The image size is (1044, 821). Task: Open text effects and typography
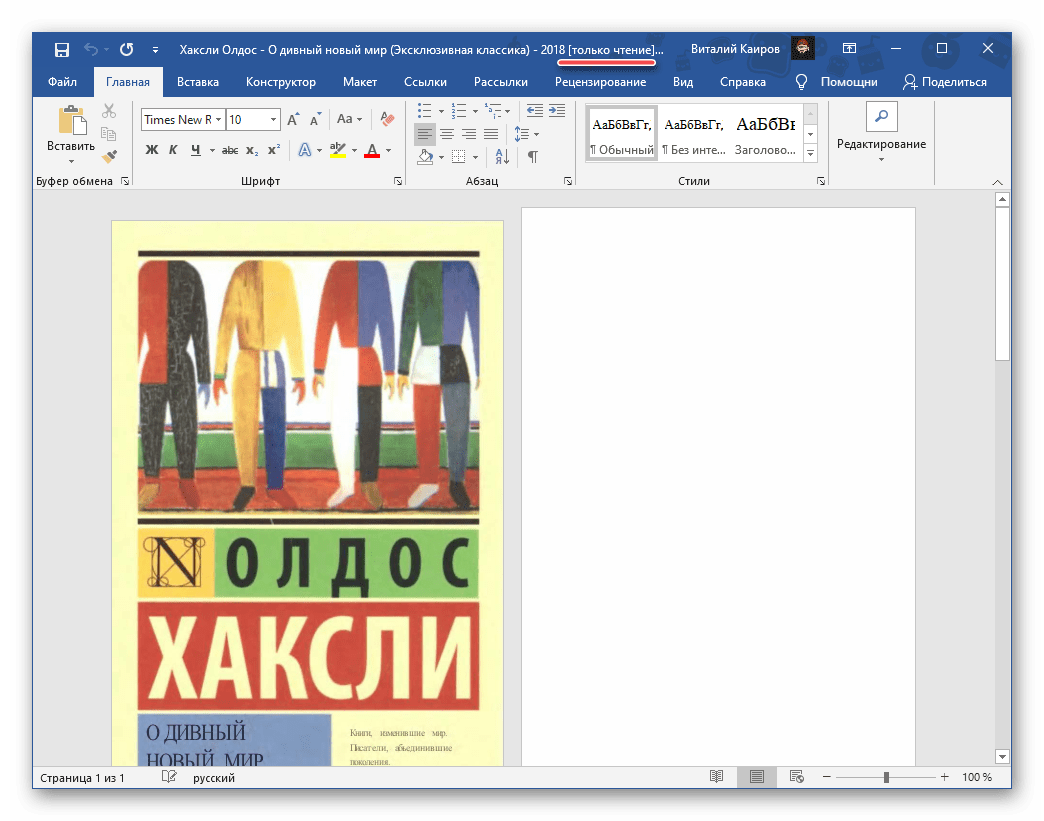(x=305, y=150)
